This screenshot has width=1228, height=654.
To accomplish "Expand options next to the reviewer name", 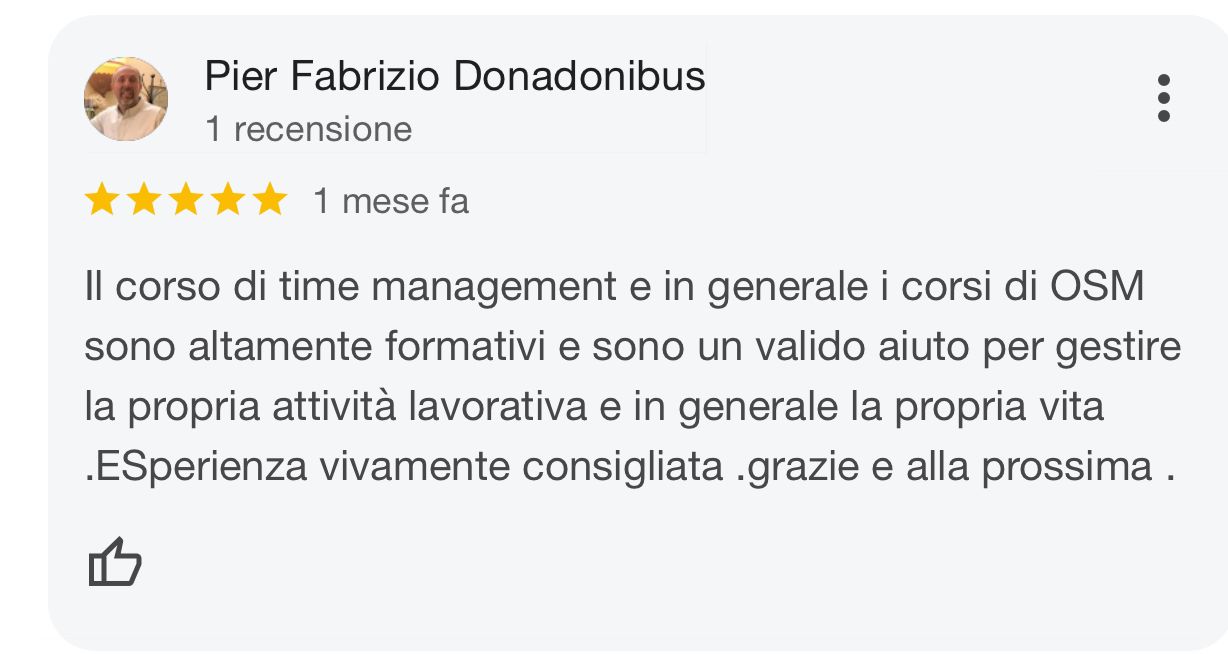I will [x=1163, y=98].
